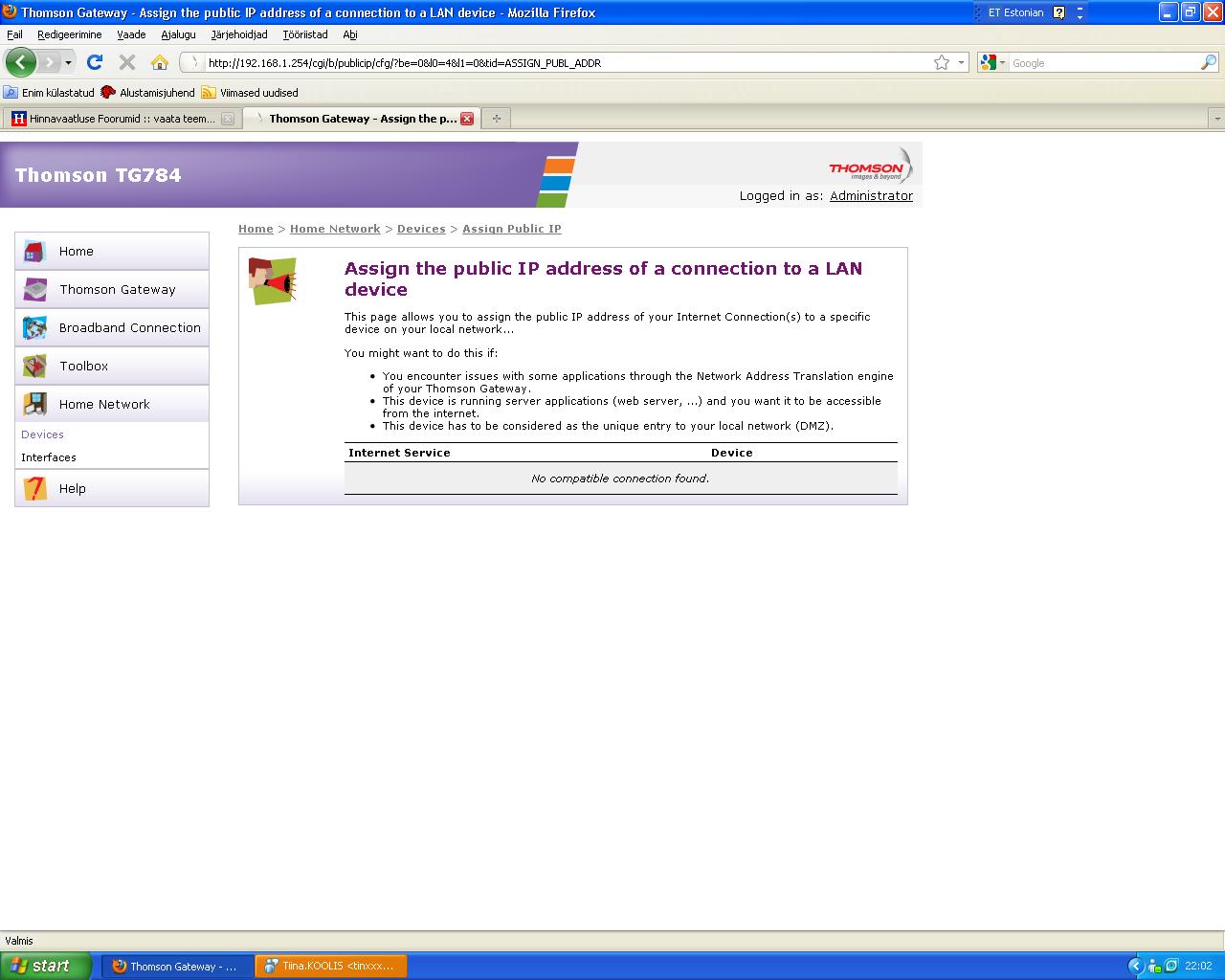Viewport: 1225px width, 980px height.
Task: Open the Abi menu
Action: pos(350,34)
